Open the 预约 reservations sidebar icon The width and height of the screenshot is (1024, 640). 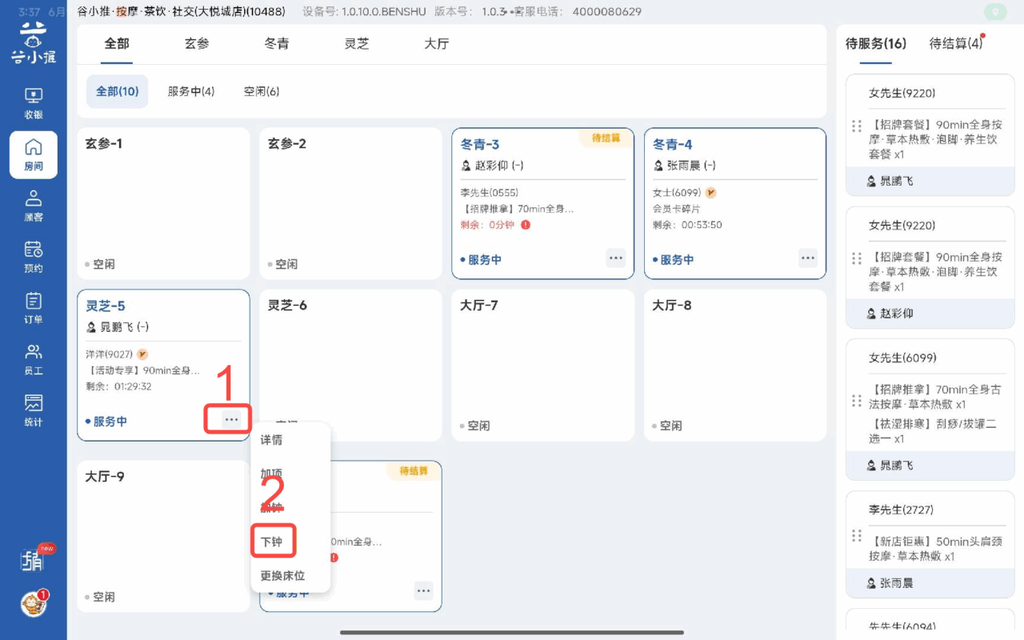pyautogui.click(x=33, y=257)
